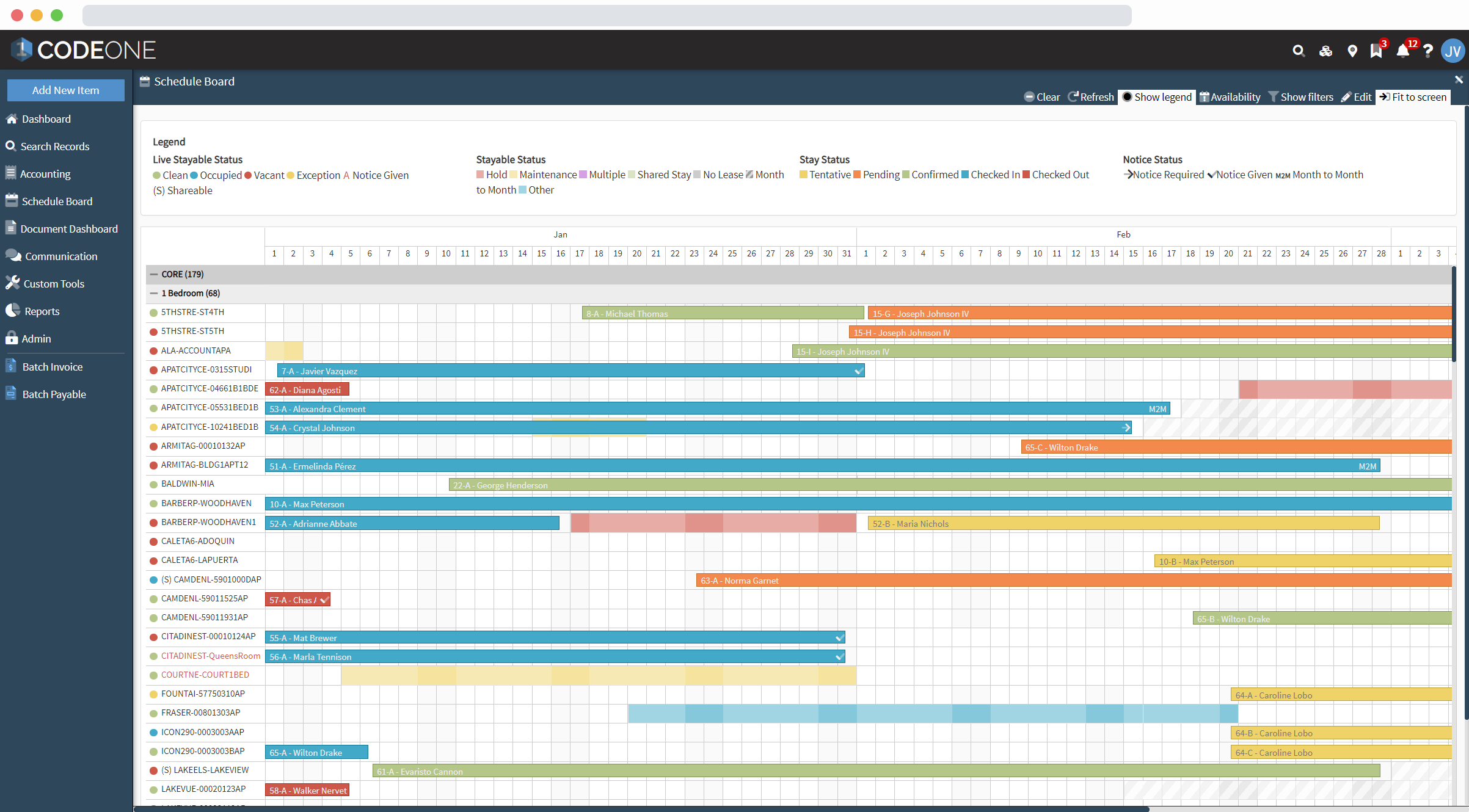Select the 15-G Joseph Johnson IV bar
This screenshot has width=1469, height=812.
click(1159, 314)
